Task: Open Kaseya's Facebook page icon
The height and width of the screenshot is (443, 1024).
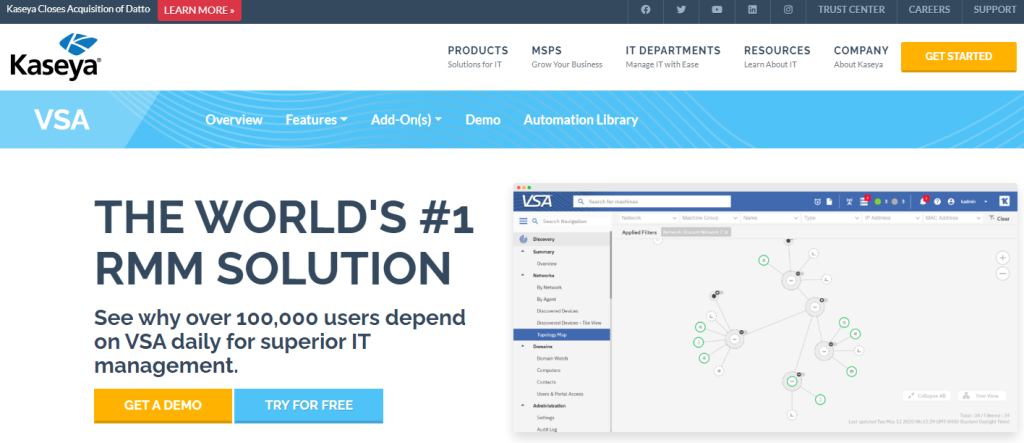Action: [x=646, y=10]
